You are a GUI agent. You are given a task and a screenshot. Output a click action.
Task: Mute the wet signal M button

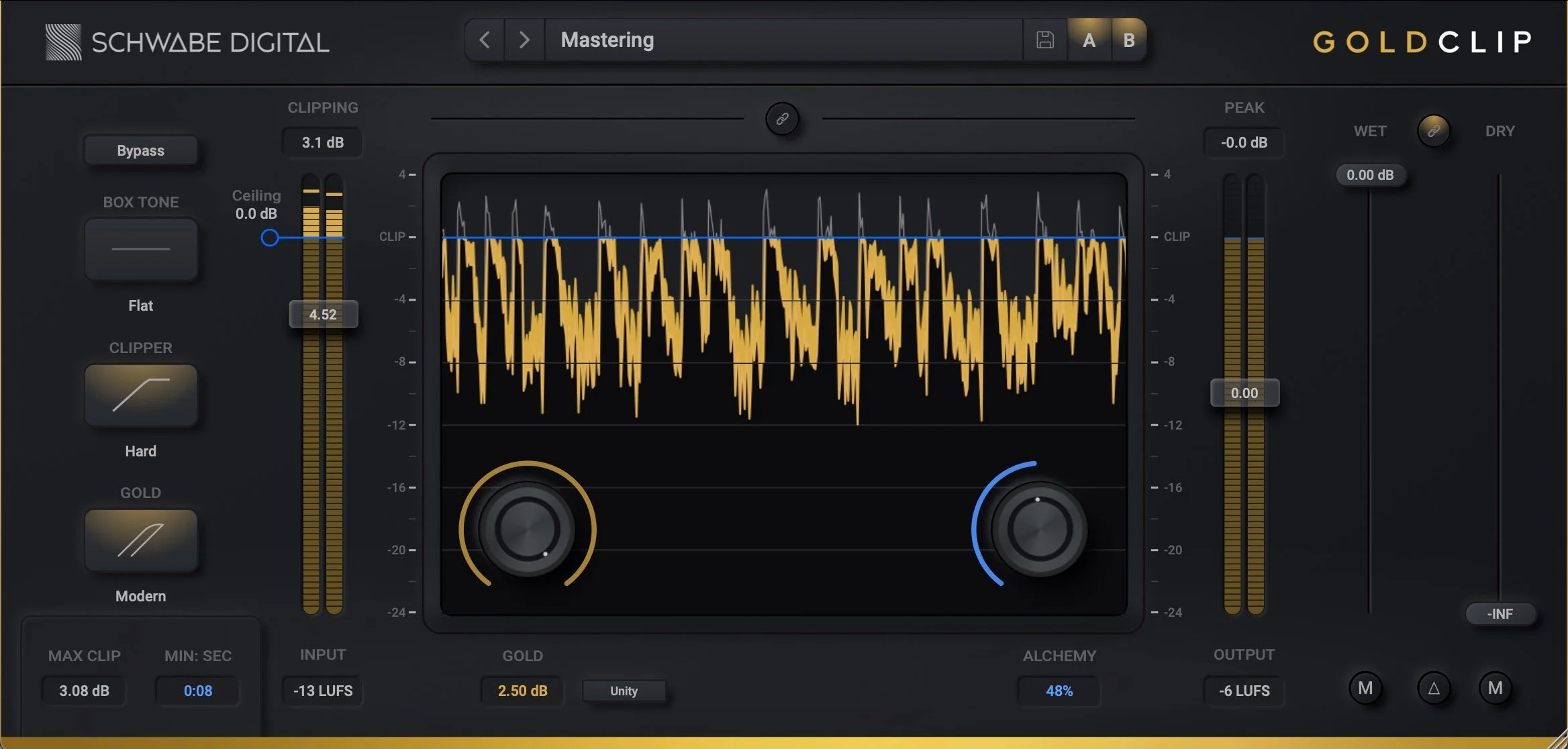click(x=1365, y=689)
